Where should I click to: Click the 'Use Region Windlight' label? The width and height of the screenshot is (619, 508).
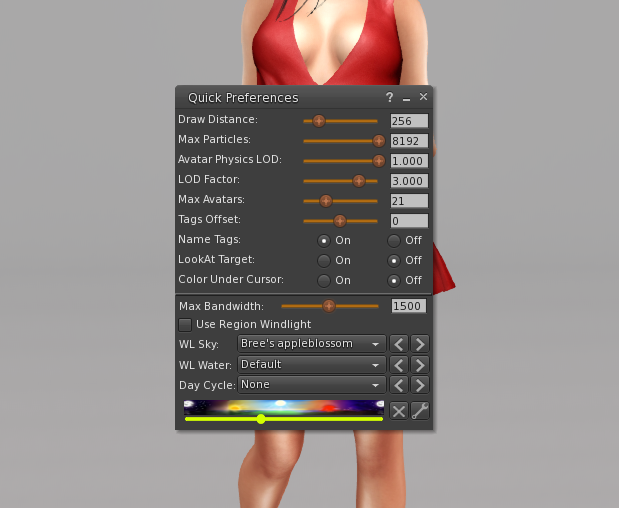(x=253, y=324)
